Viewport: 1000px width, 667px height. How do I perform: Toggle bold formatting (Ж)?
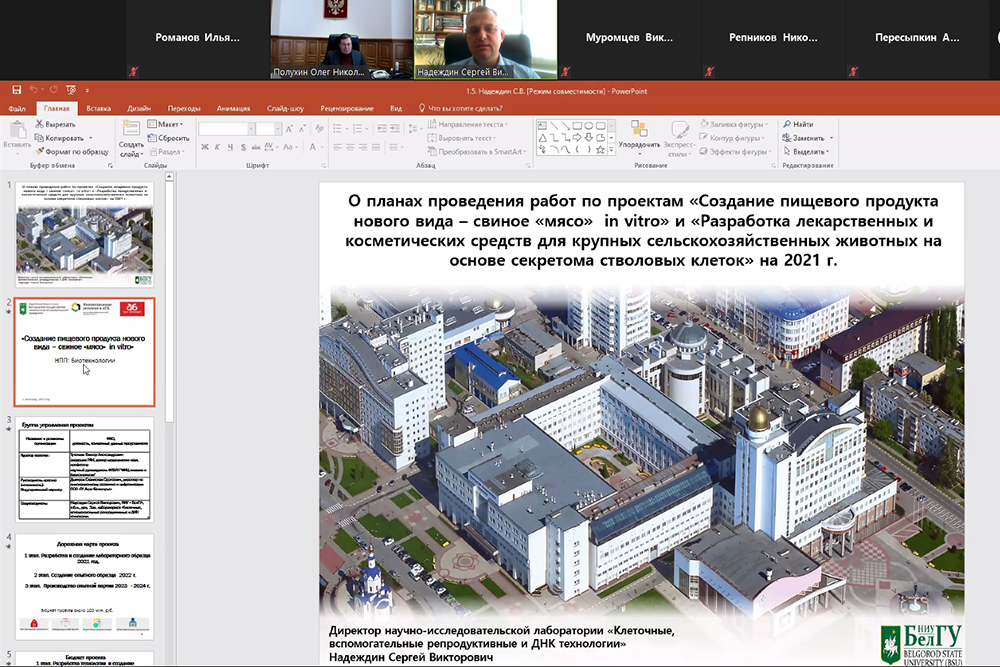pyautogui.click(x=205, y=148)
